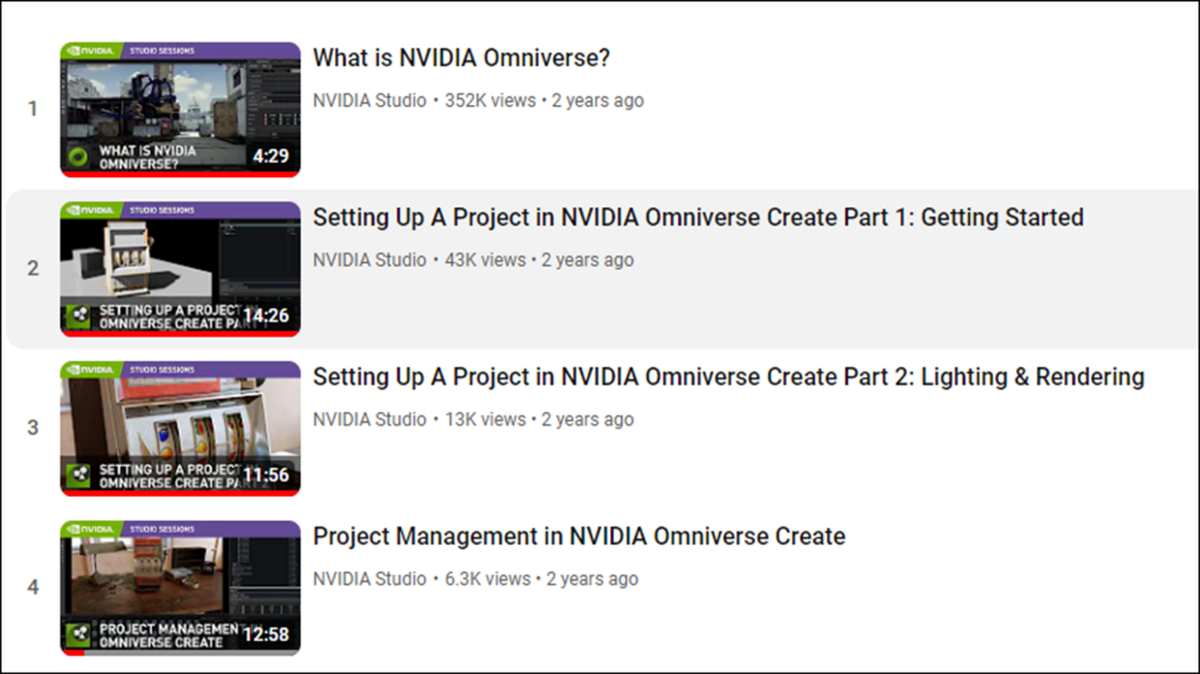This screenshot has width=1200, height=674.
Task: Click playlist index number 1
Action: point(33,109)
